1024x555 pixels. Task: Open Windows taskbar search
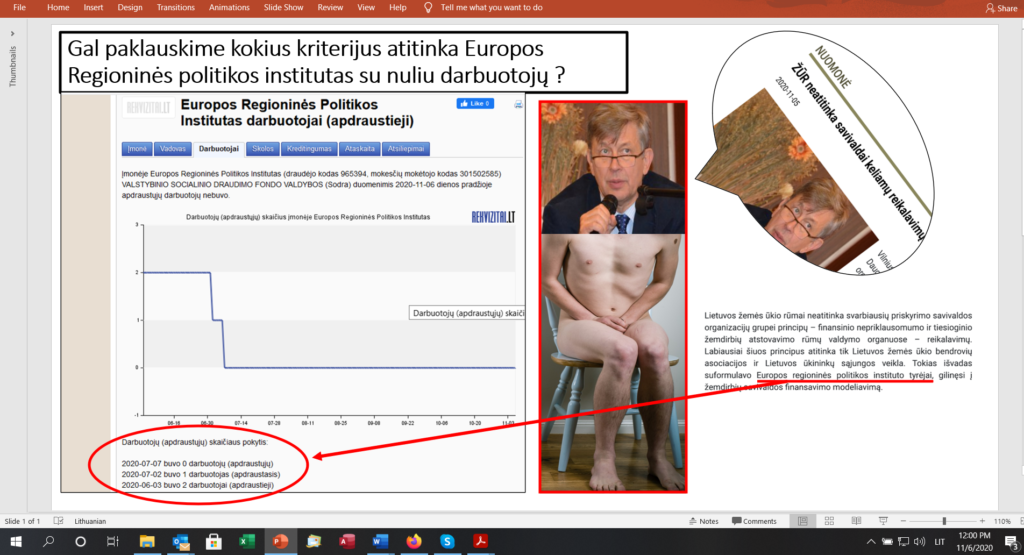click(48, 541)
